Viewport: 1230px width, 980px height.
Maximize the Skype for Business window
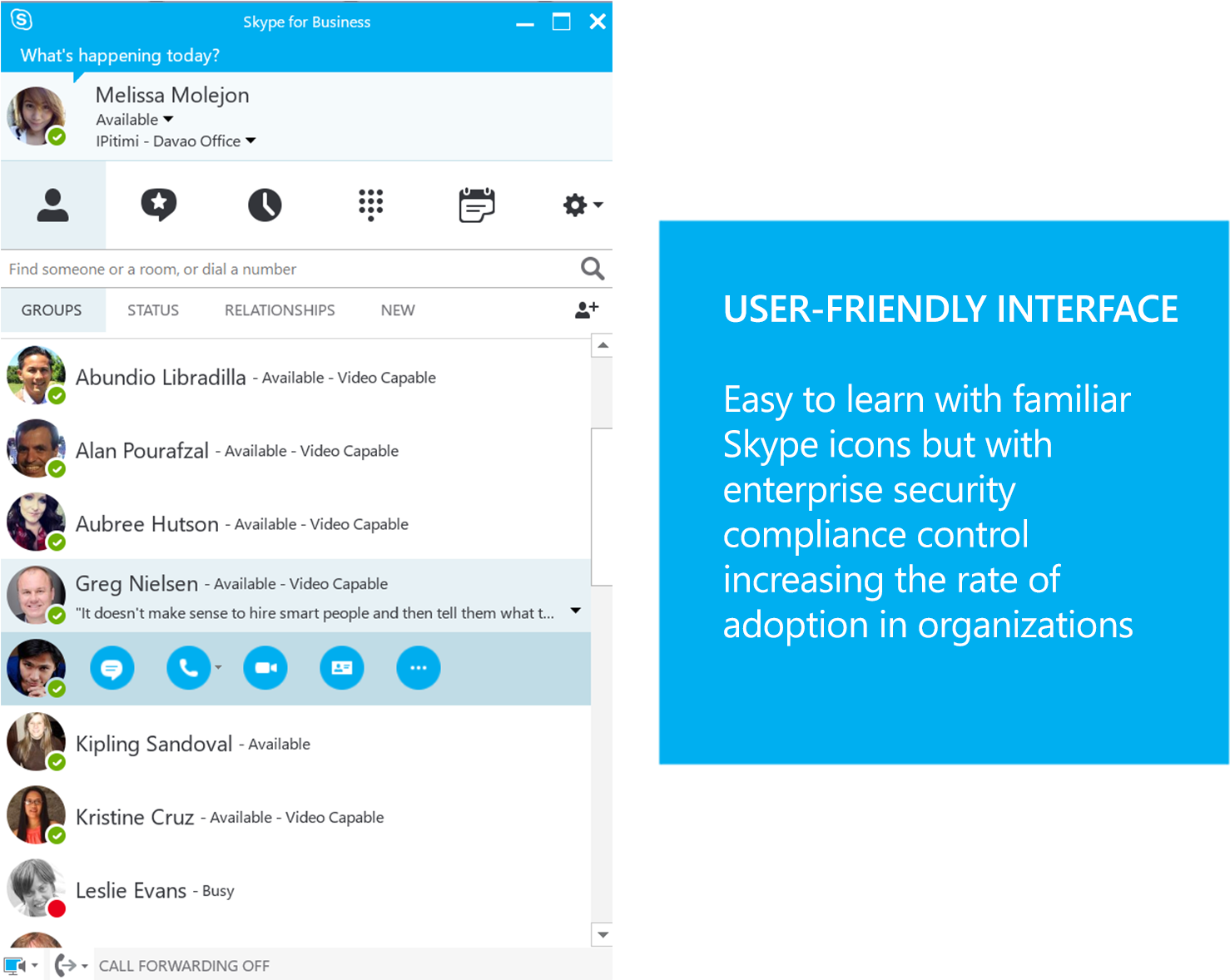point(562,22)
